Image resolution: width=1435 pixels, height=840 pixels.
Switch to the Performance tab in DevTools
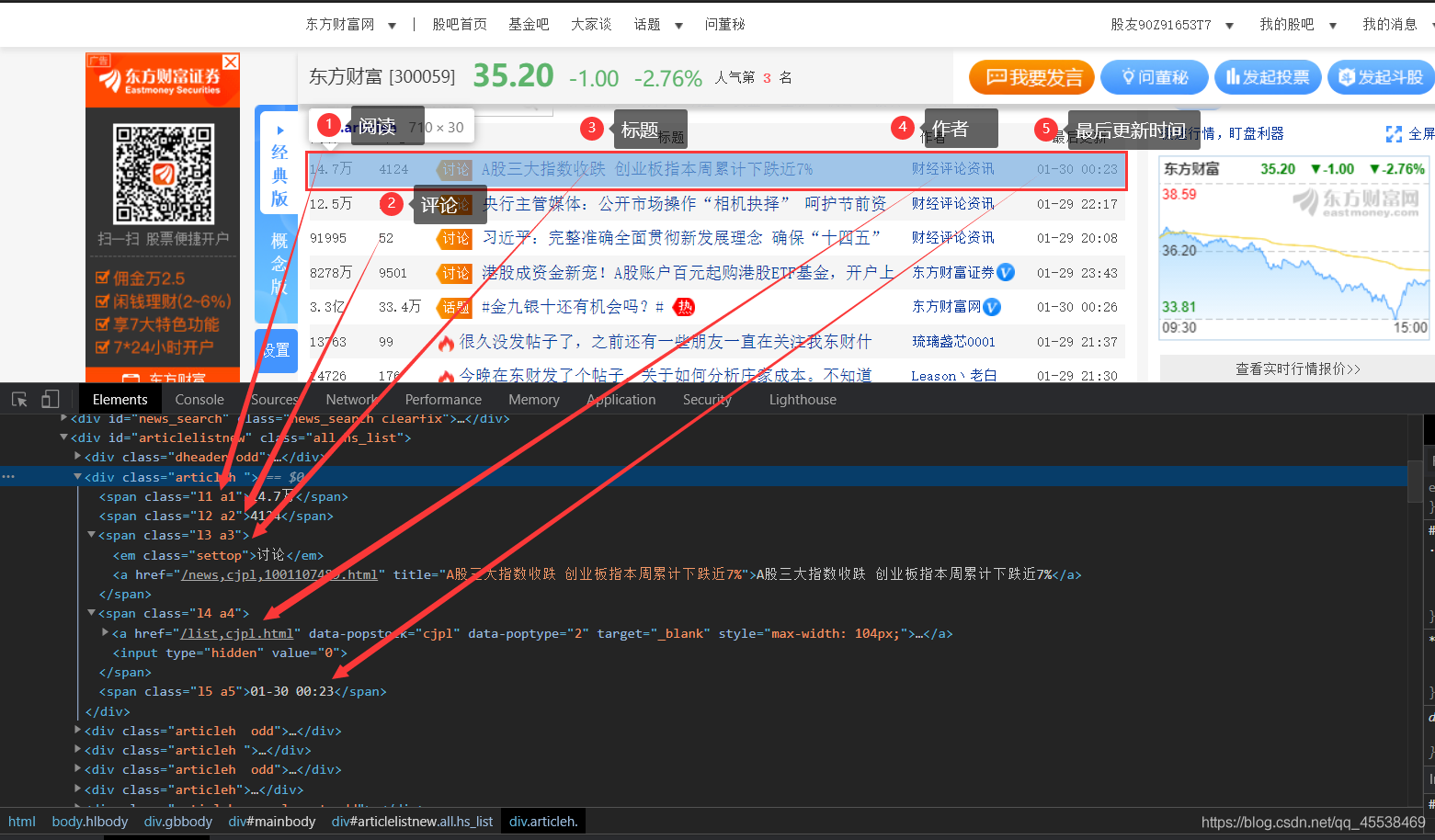click(x=443, y=400)
